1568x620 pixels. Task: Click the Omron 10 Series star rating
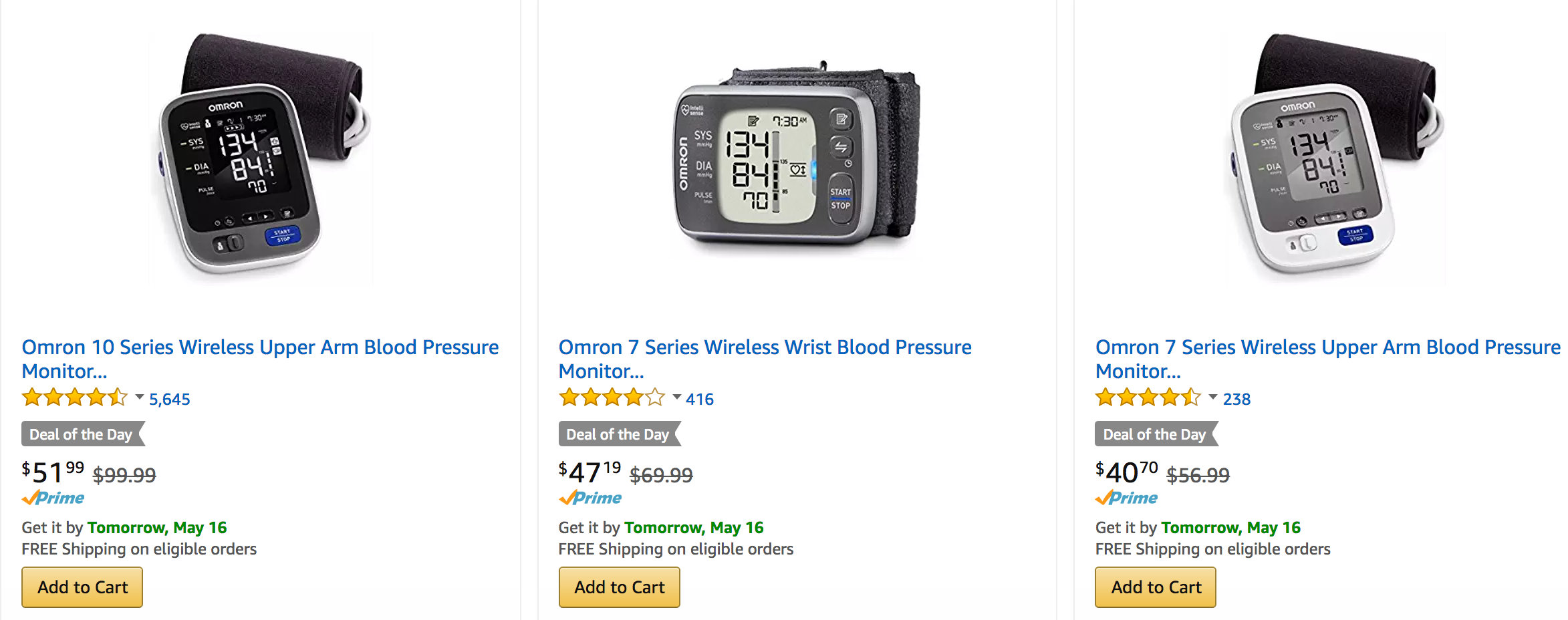(74, 398)
